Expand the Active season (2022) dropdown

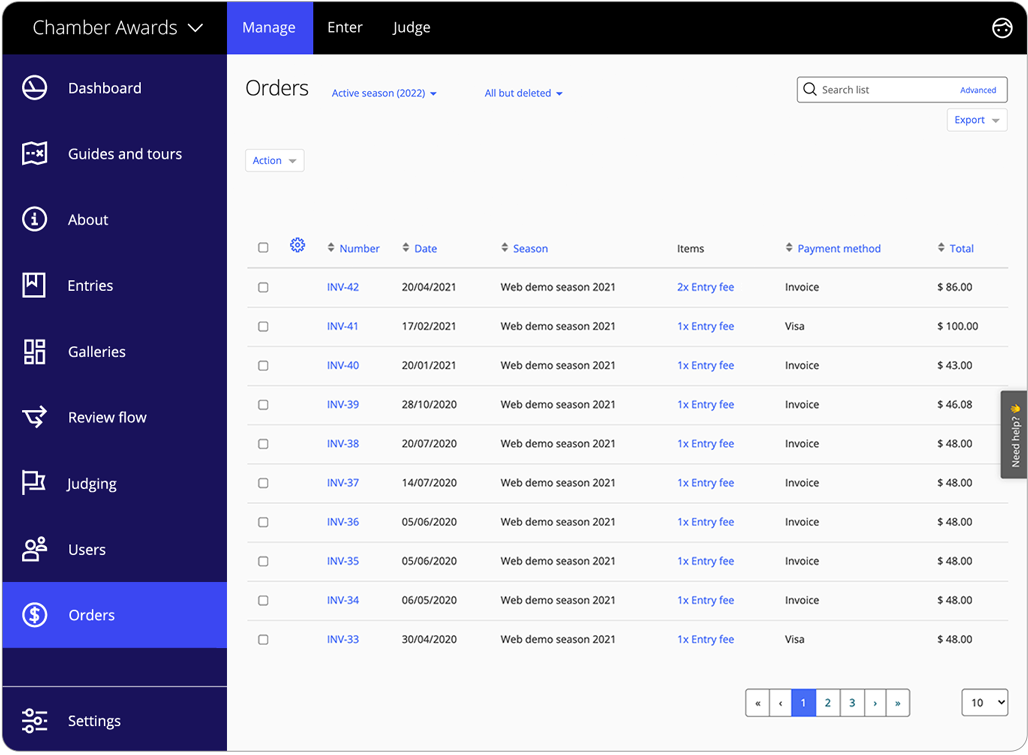click(383, 93)
